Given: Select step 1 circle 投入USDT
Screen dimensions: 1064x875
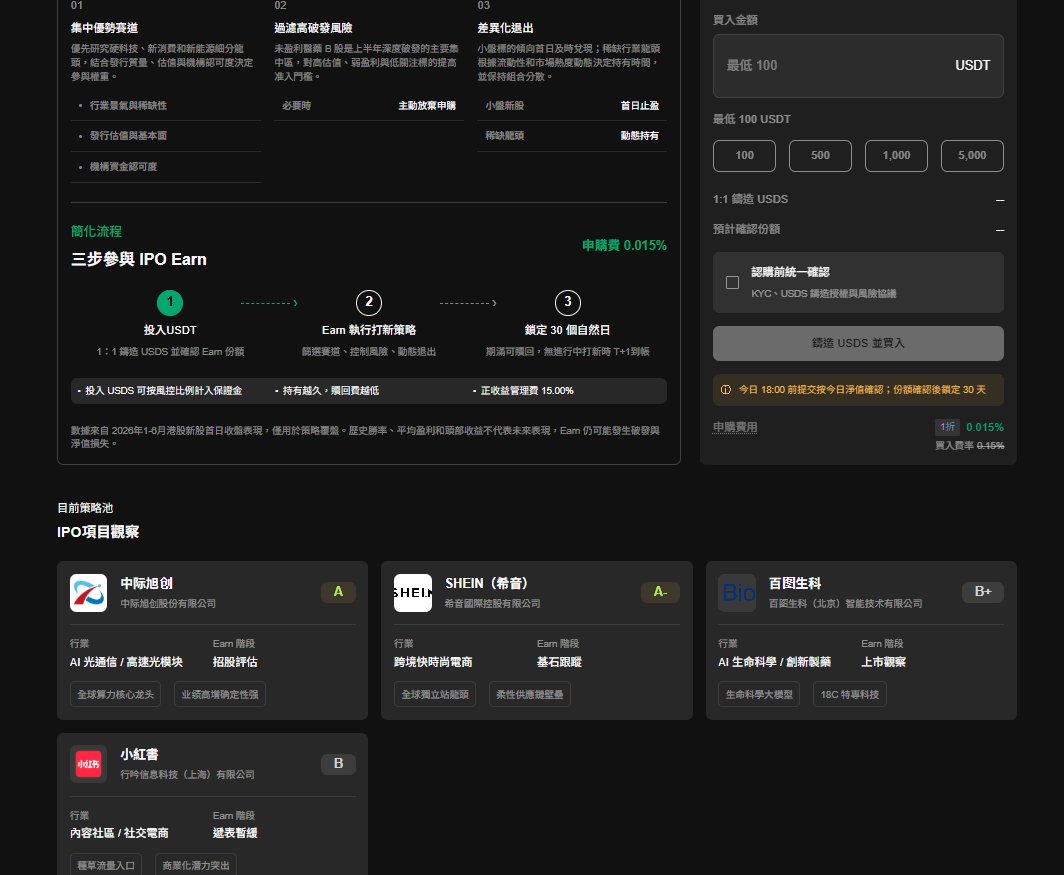Looking at the screenshot, I should (x=170, y=302).
